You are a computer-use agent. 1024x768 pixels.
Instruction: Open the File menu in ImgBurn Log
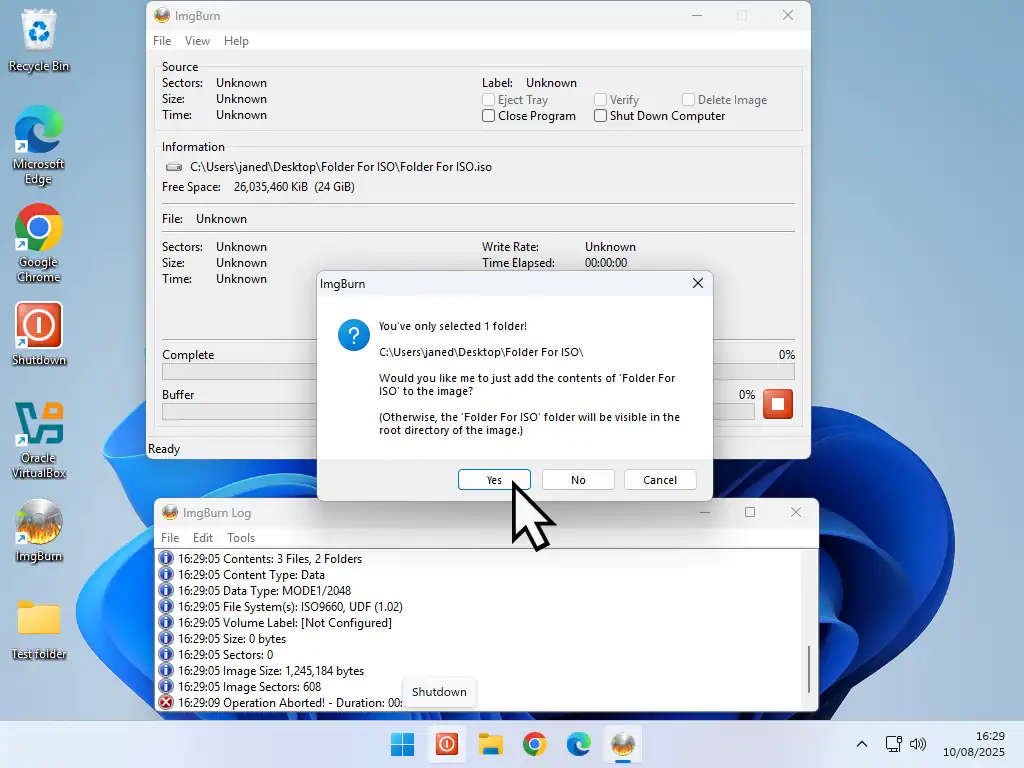[170, 537]
